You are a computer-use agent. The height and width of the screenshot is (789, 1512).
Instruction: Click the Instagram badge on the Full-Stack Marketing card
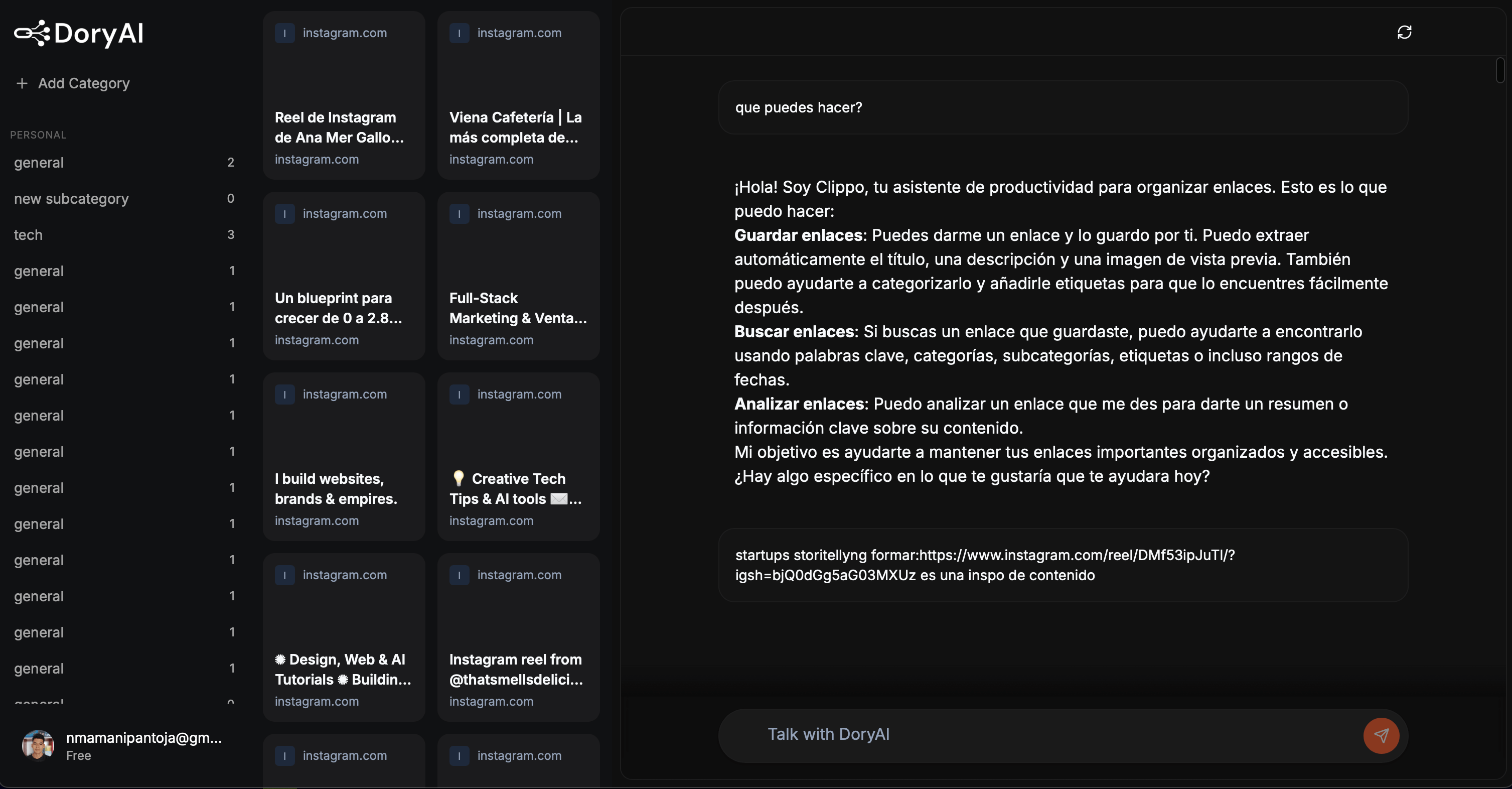(459, 214)
